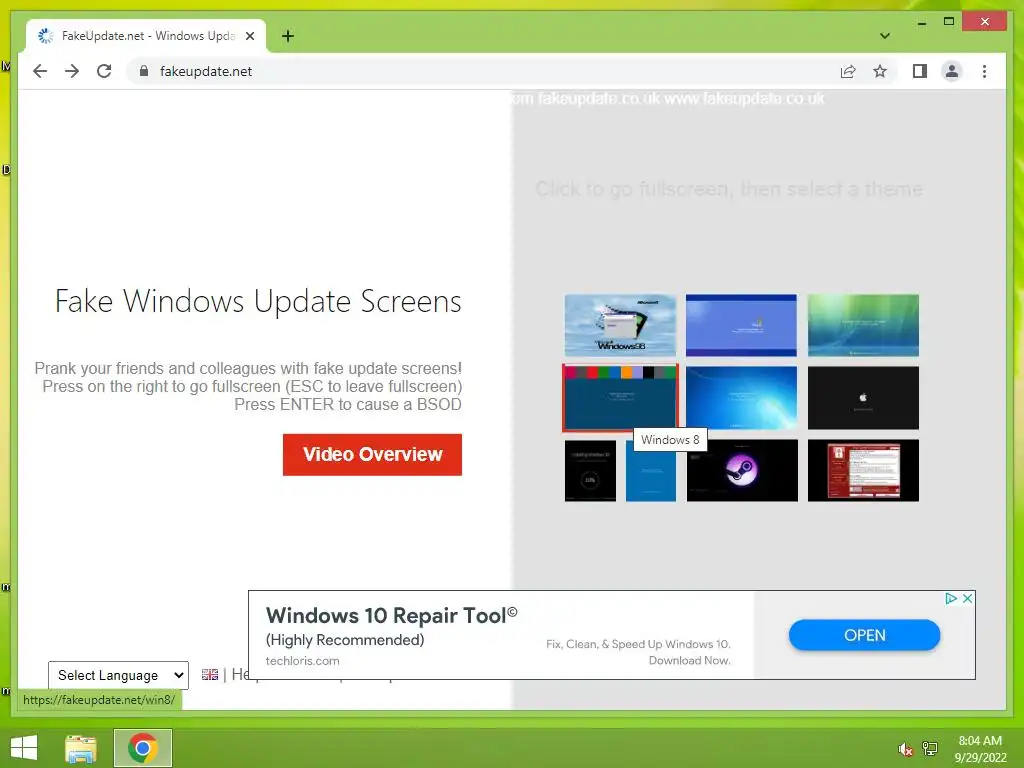This screenshot has width=1024, height=768.
Task: Click the Fake Windows Update Screens heading
Action: pyautogui.click(x=258, y=301)
